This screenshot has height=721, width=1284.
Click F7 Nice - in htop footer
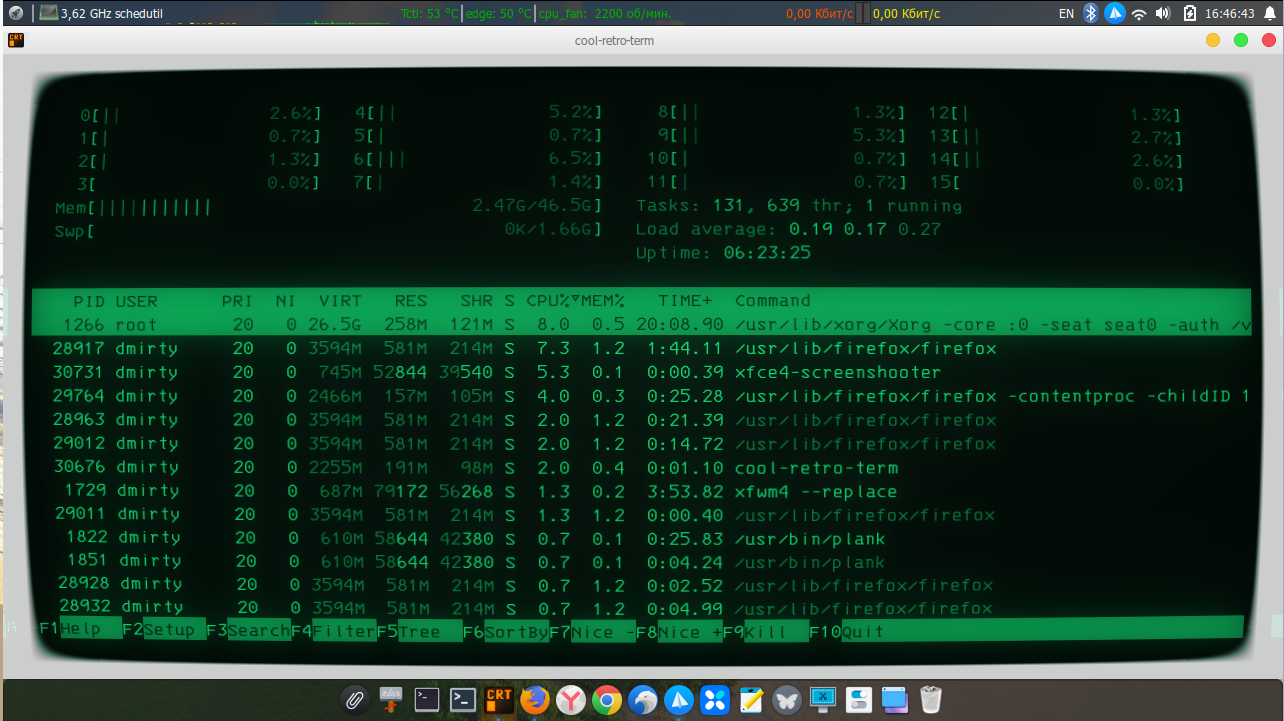593,630
